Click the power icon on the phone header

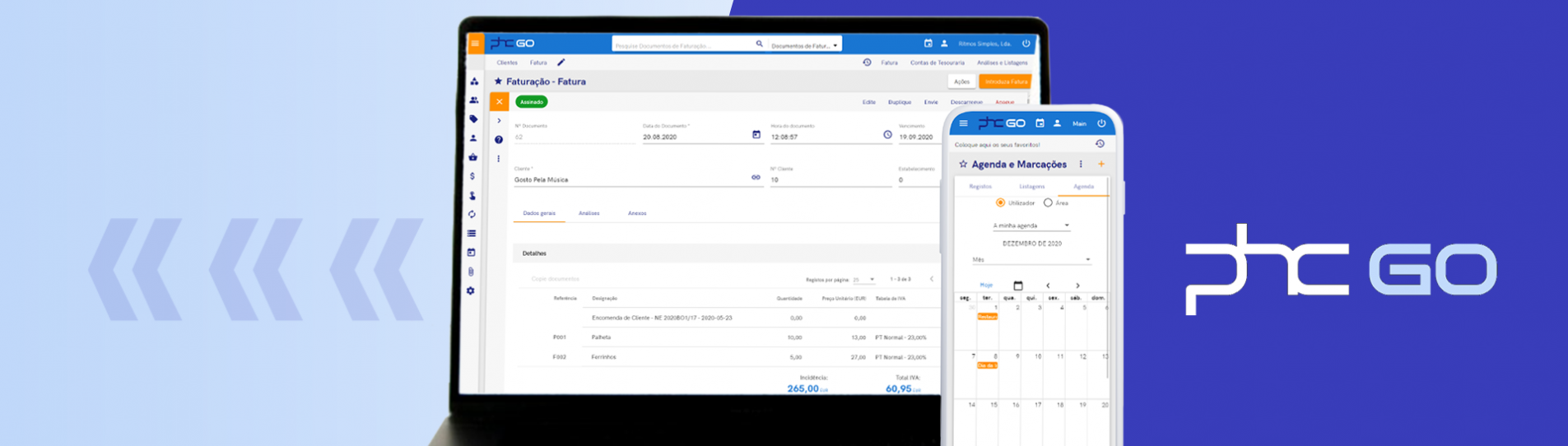click(x=1101, y=123)
